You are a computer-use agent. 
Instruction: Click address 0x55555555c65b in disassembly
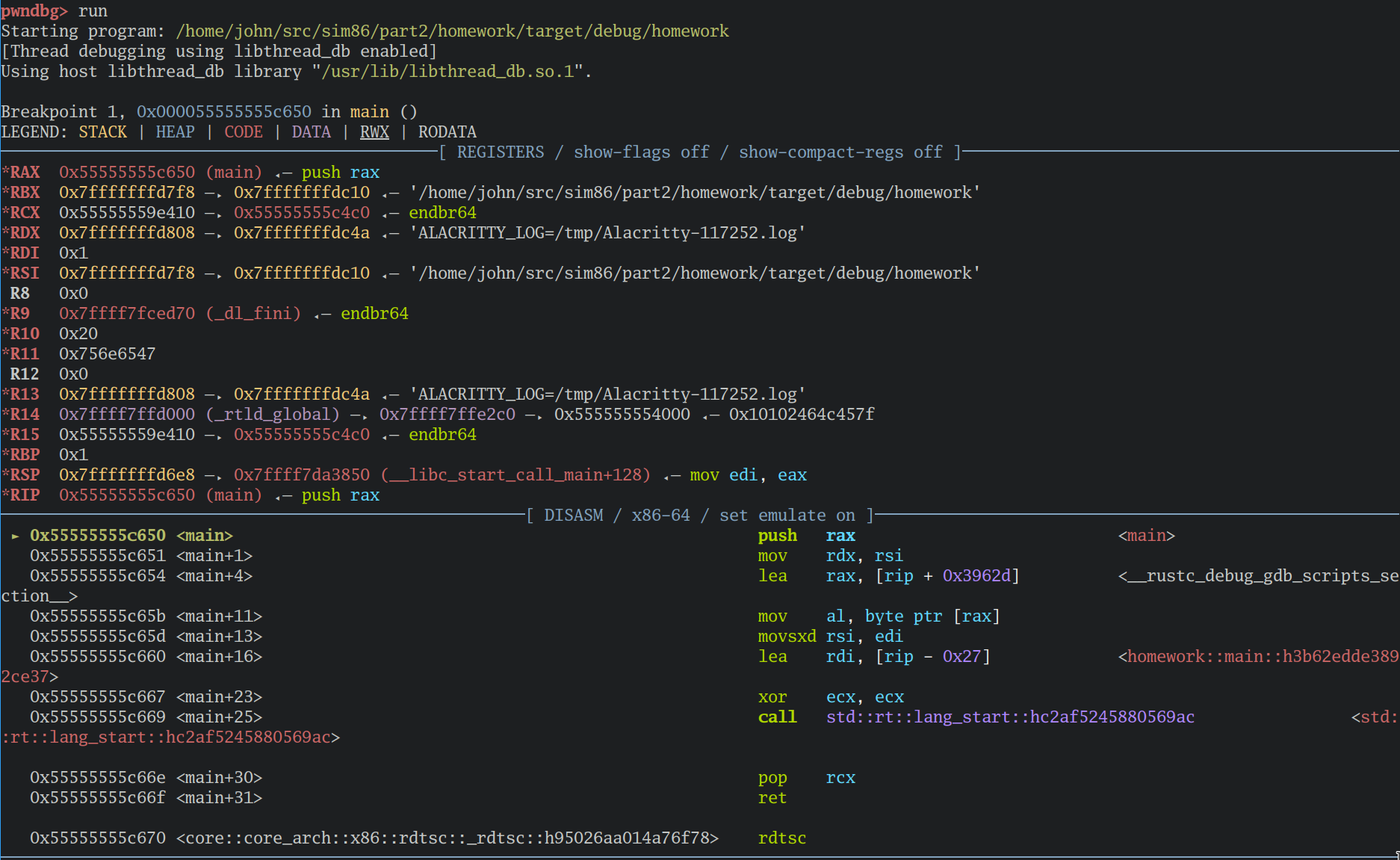click(x=98, y=616)
